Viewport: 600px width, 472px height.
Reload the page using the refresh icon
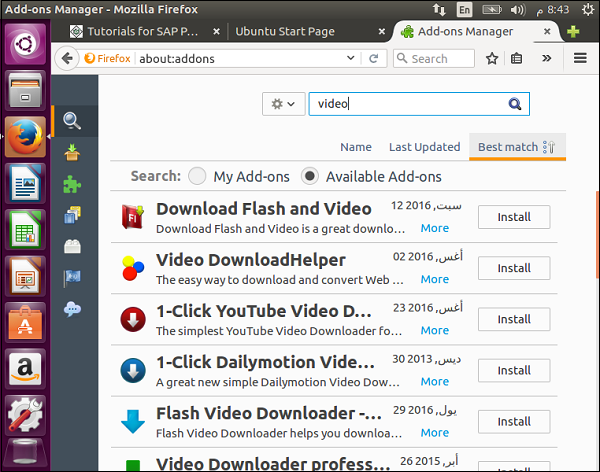pos(372,58)
